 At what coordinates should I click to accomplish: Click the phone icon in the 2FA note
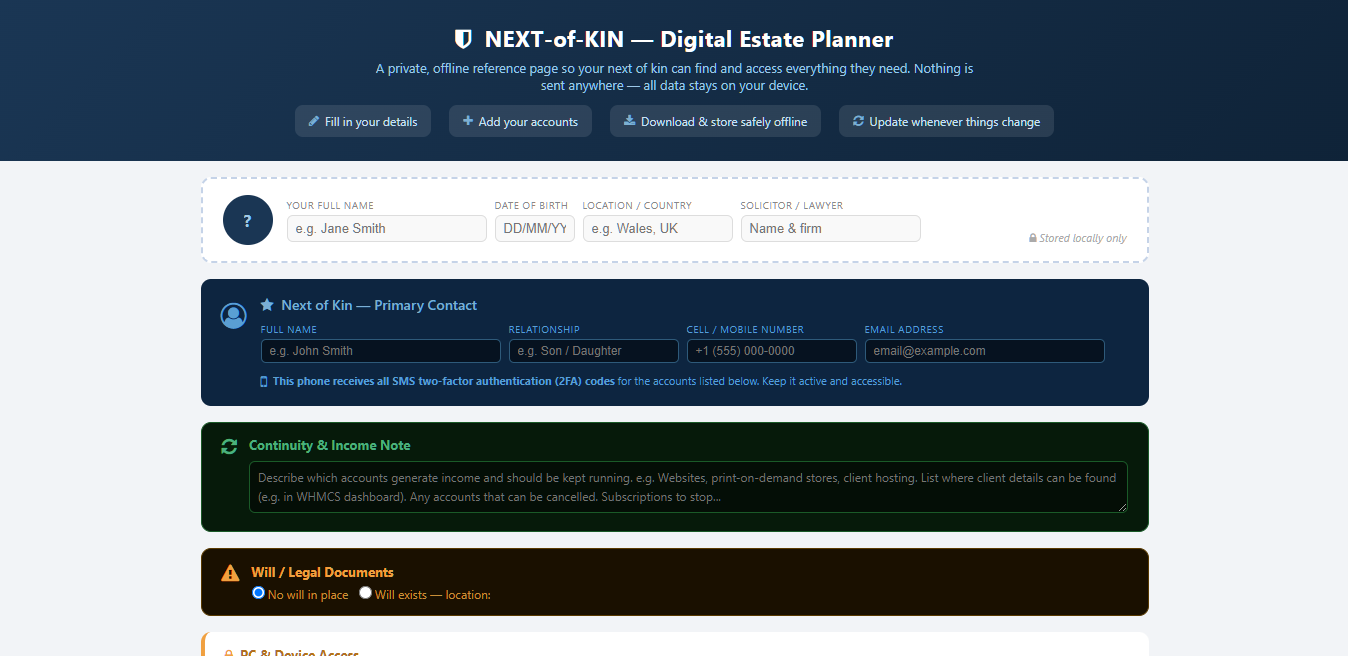tap(264, 381)
